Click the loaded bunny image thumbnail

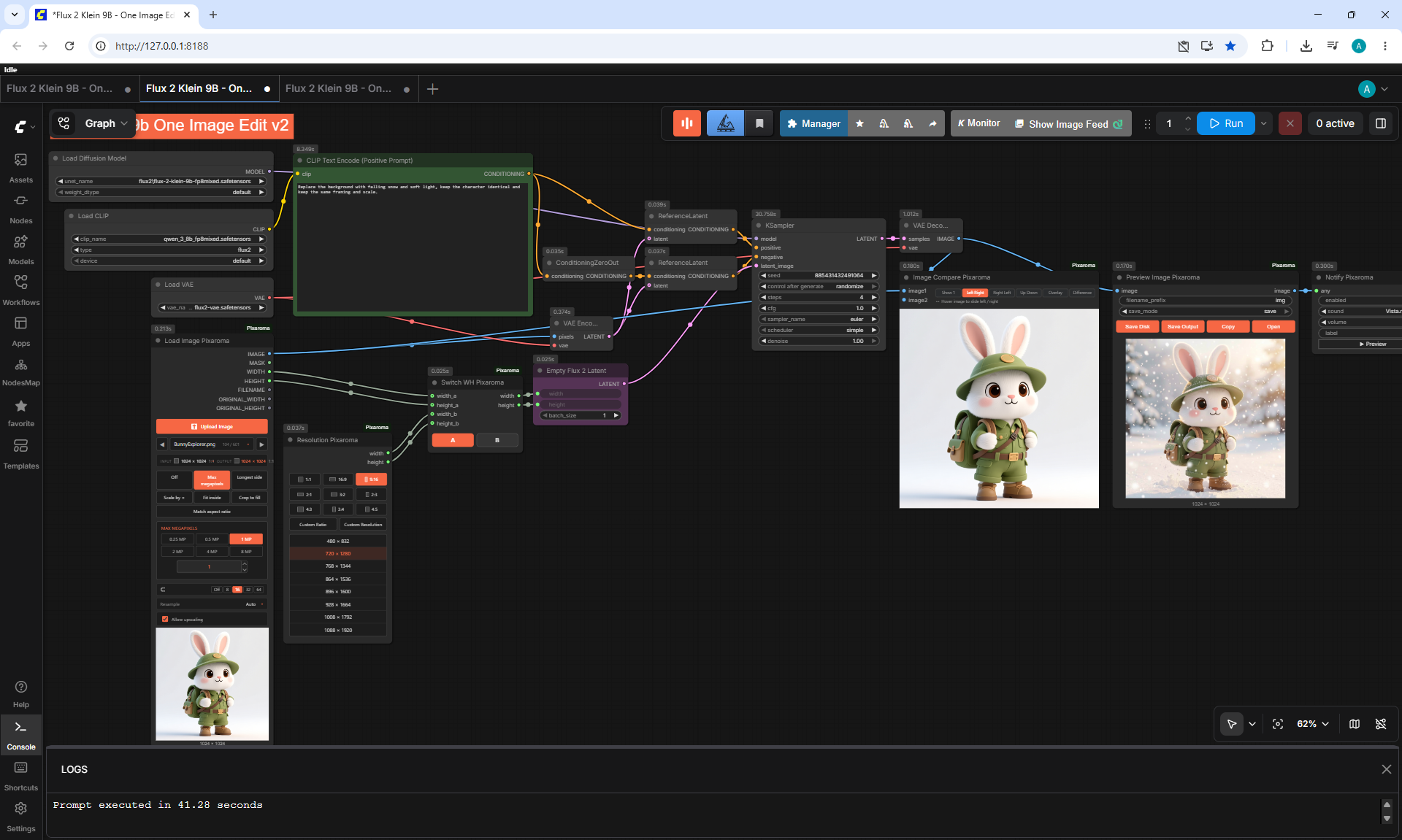pos(212,684)
